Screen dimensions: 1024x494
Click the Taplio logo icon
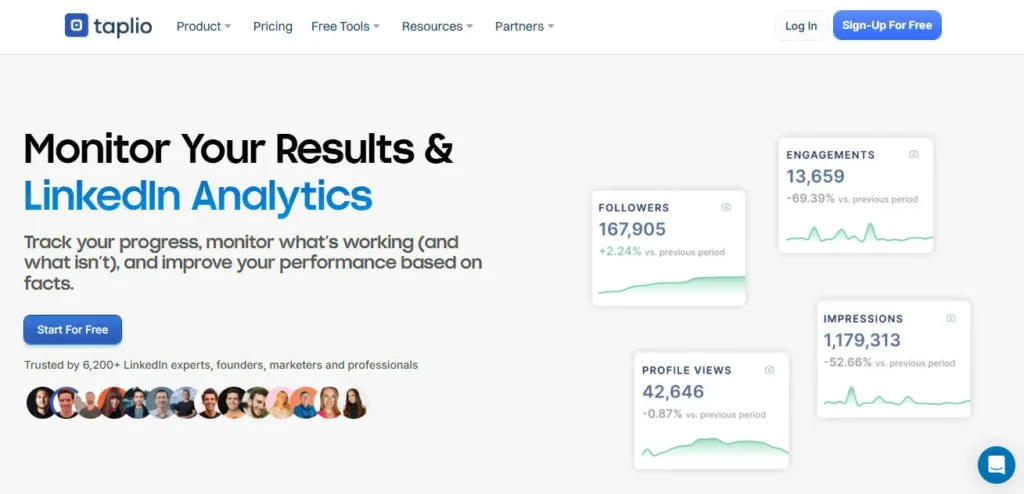[x=77, y=26]
